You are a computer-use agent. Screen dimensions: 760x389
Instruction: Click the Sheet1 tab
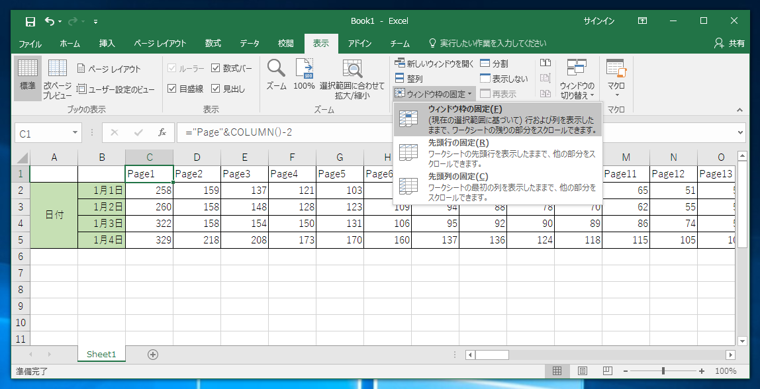pos(101,354)
